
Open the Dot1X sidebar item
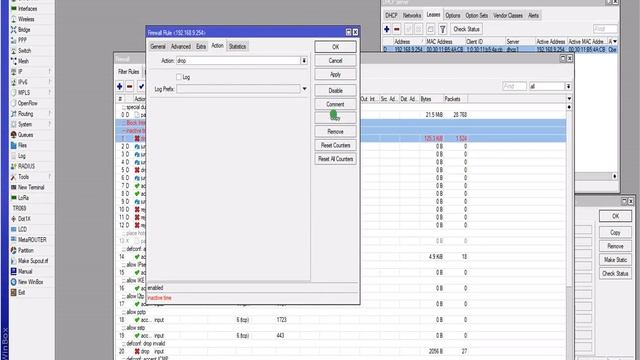pos(24,219)
